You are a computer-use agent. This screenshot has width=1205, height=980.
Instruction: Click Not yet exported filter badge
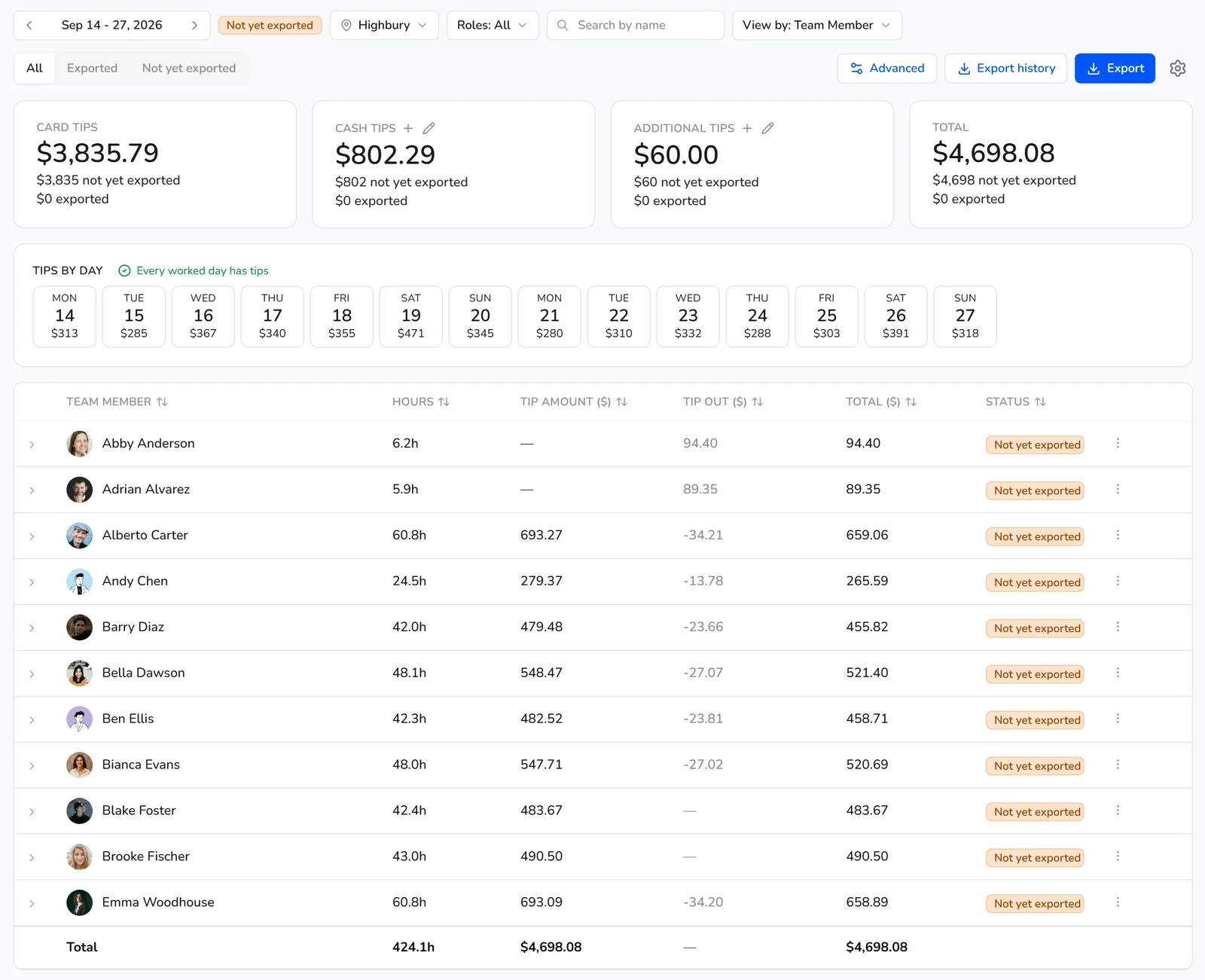pos(270,26)
